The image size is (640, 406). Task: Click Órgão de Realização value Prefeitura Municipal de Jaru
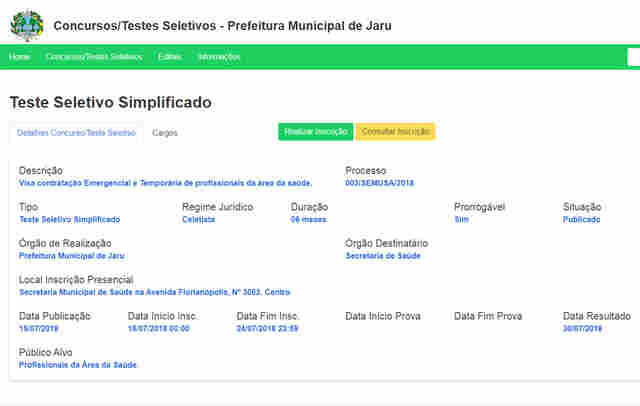tap(71, 256)
